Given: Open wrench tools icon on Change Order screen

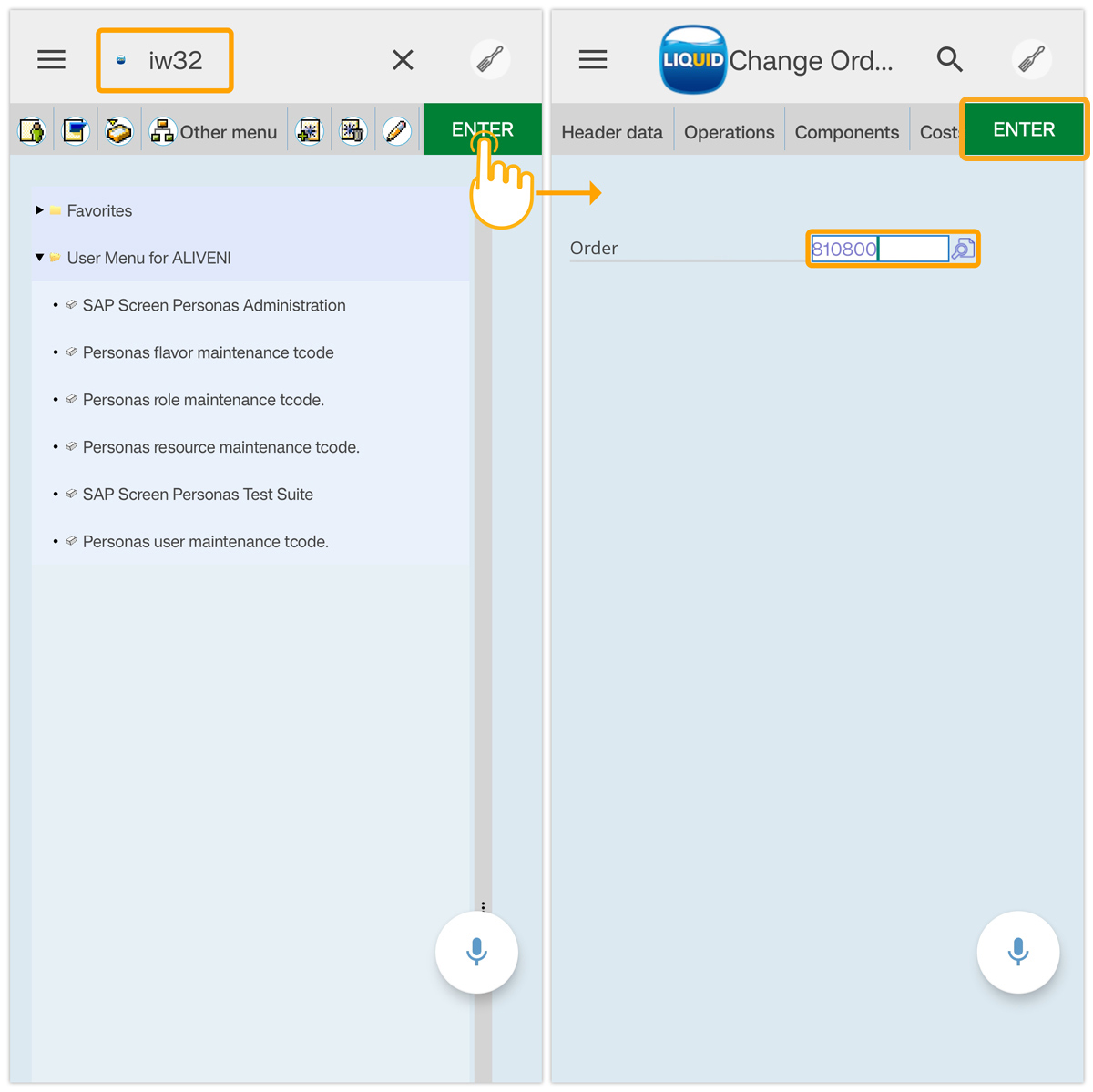Looking at the screenshot, I should pyautogui.click(x=1032, y=60).
